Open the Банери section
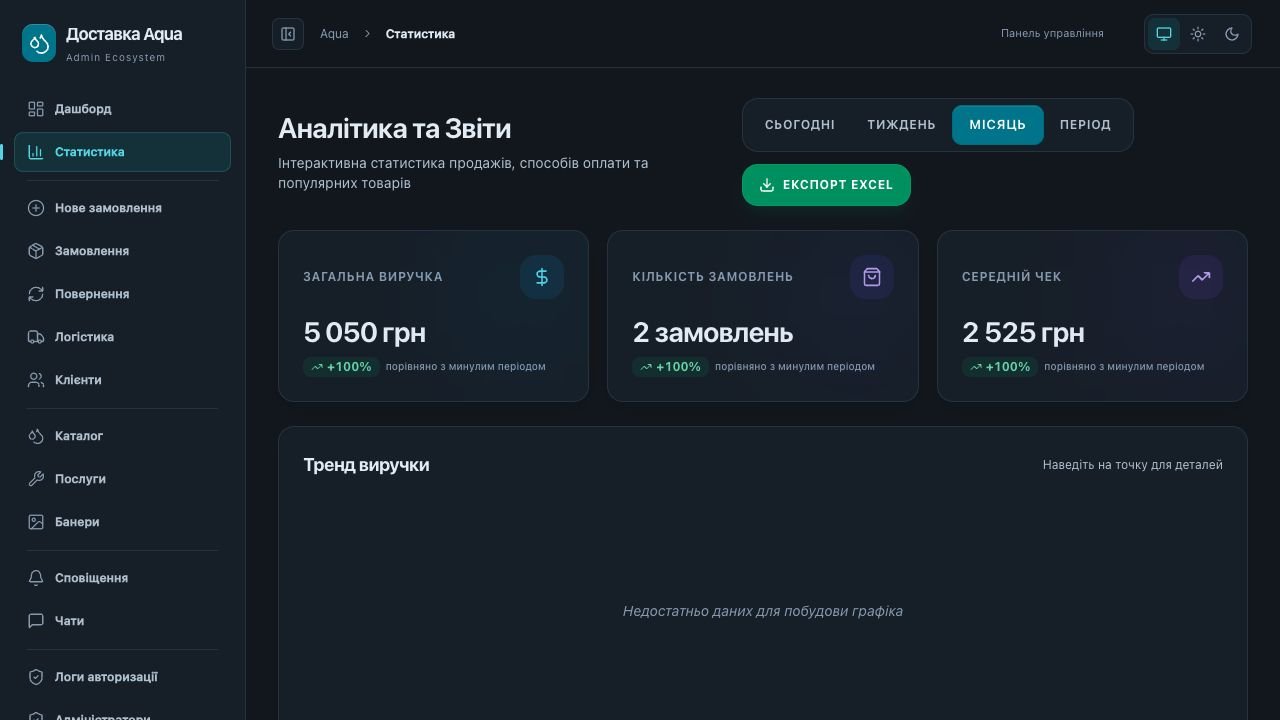Image resolution: width=1280 pixels, height=720 pixels. (122, 522)
